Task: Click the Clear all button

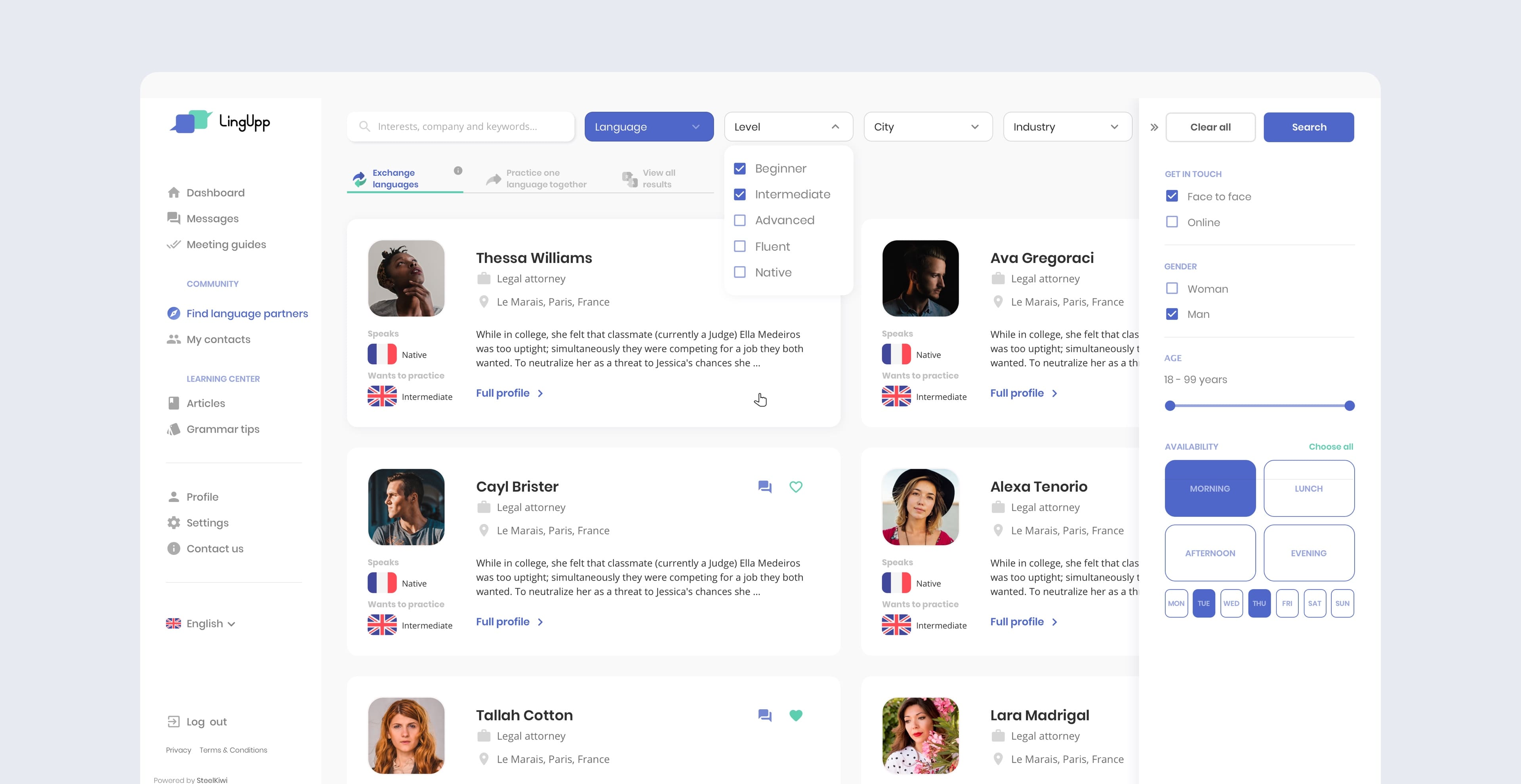Action: click(x=1210, y=127)
